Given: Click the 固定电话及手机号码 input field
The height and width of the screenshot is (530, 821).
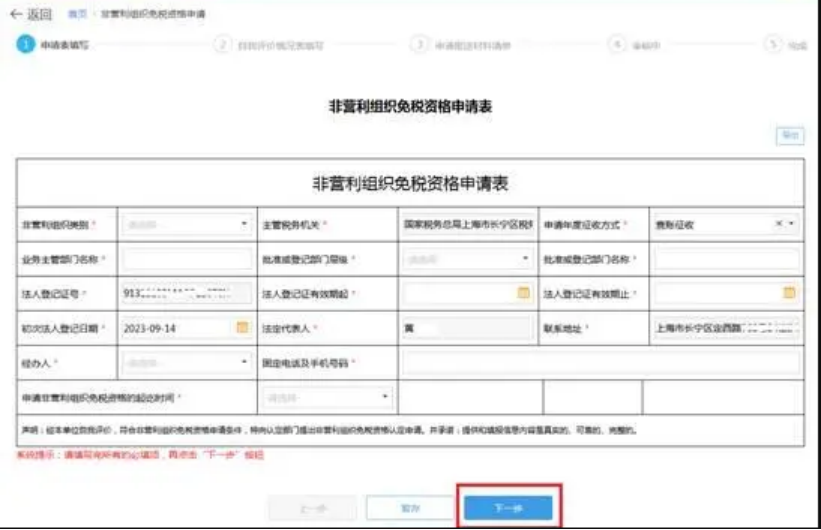Looking at the screenshot, I should [601, 363].
